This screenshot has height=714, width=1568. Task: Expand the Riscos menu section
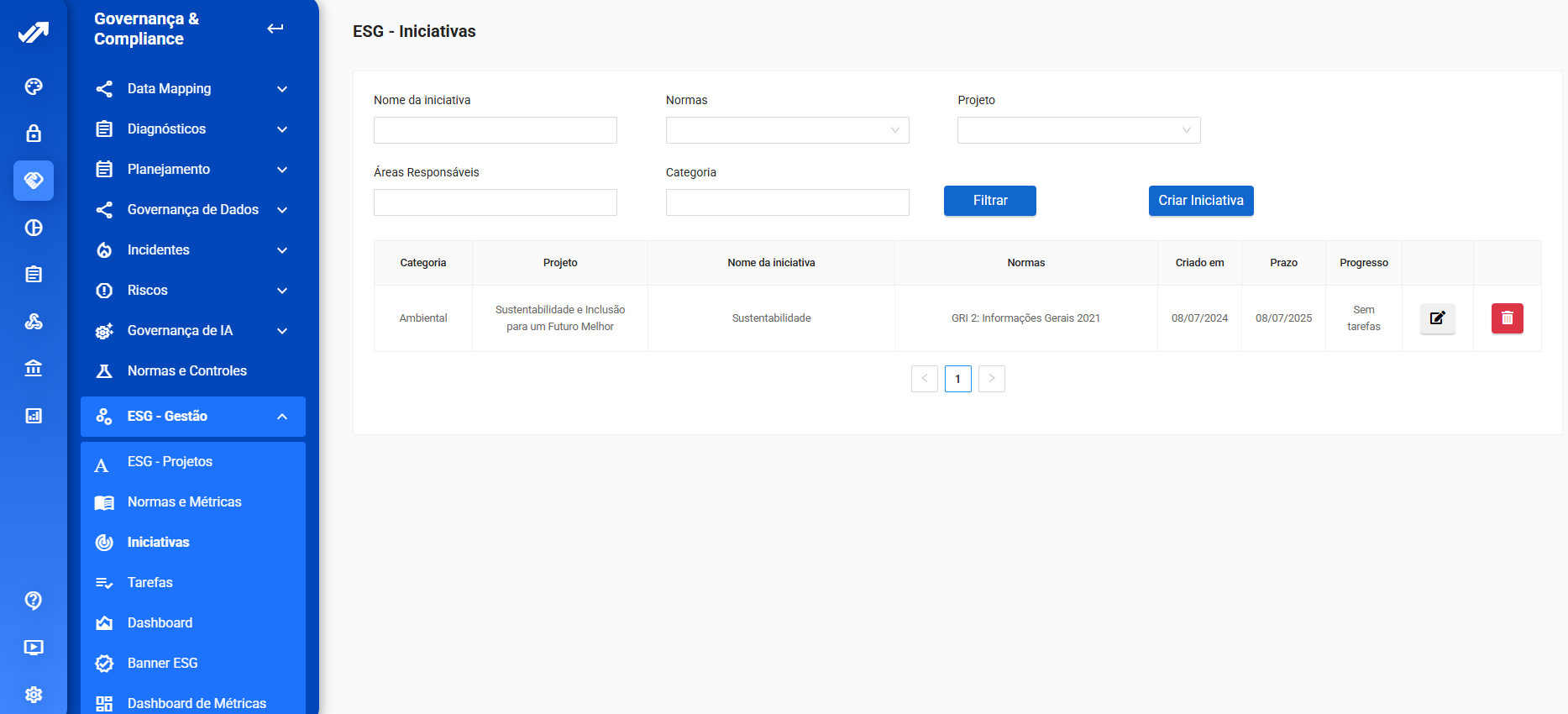click(193, 291)
